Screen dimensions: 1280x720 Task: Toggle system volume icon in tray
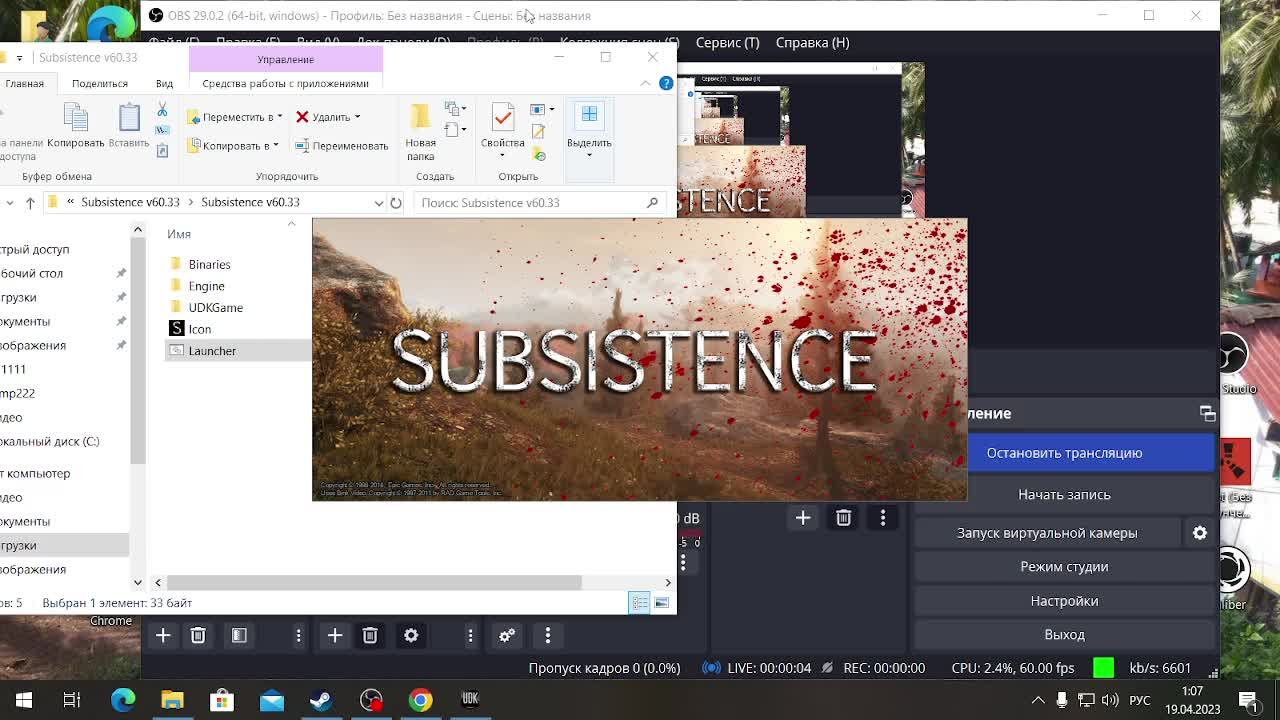click(x=1110, y=700)
